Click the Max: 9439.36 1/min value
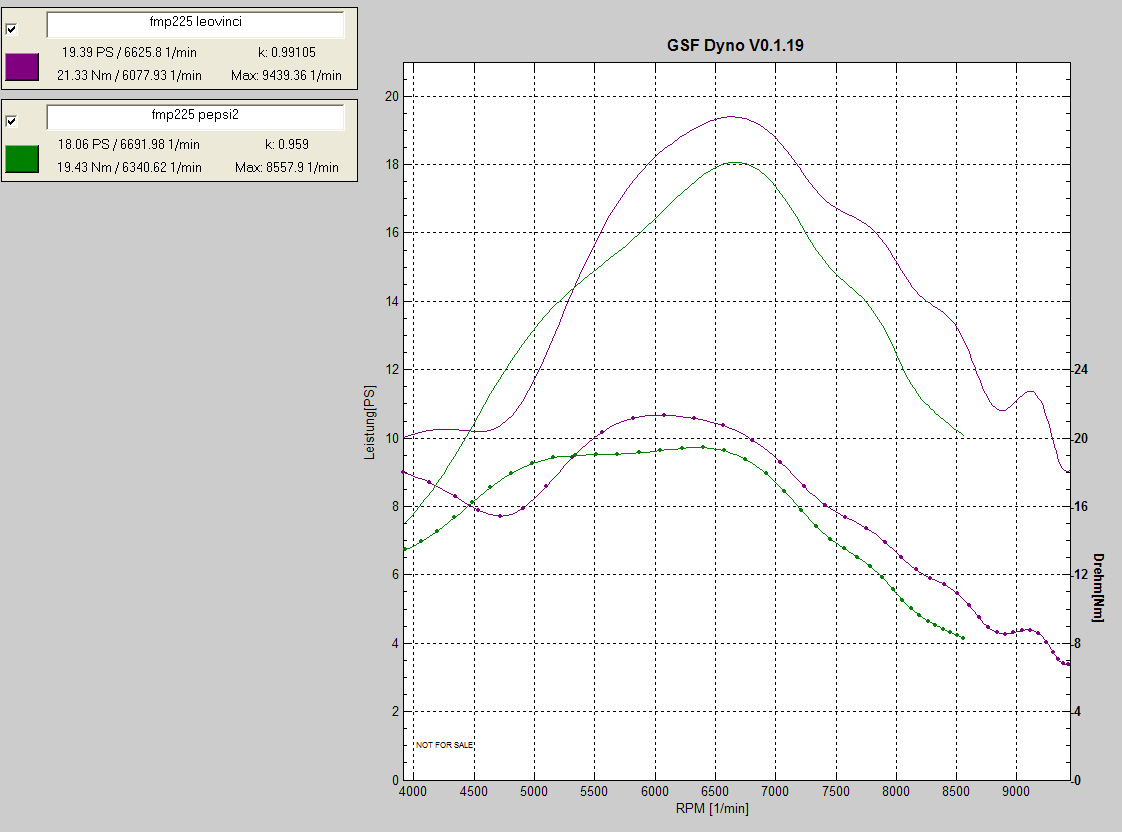This screenshot has height=832, width=1122. click(286, 75)
